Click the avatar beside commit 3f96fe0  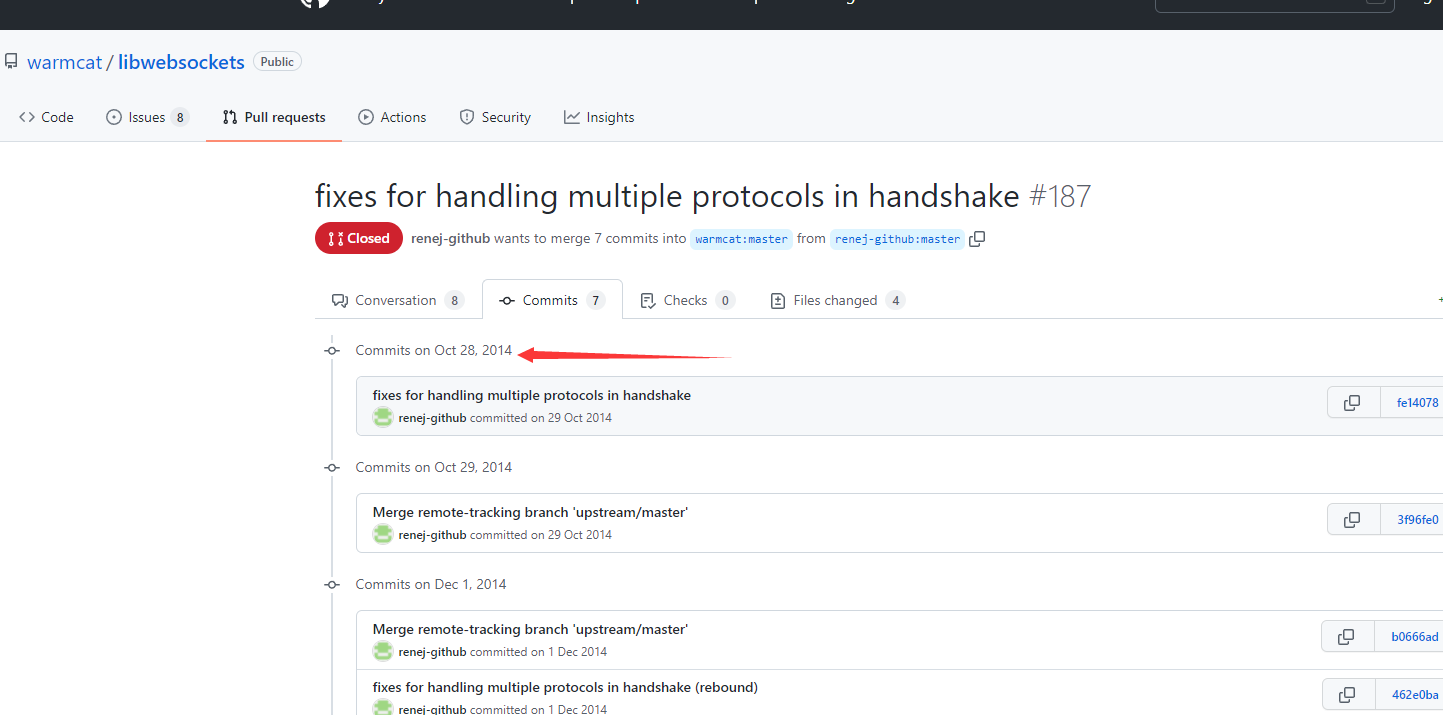(383, 534)
